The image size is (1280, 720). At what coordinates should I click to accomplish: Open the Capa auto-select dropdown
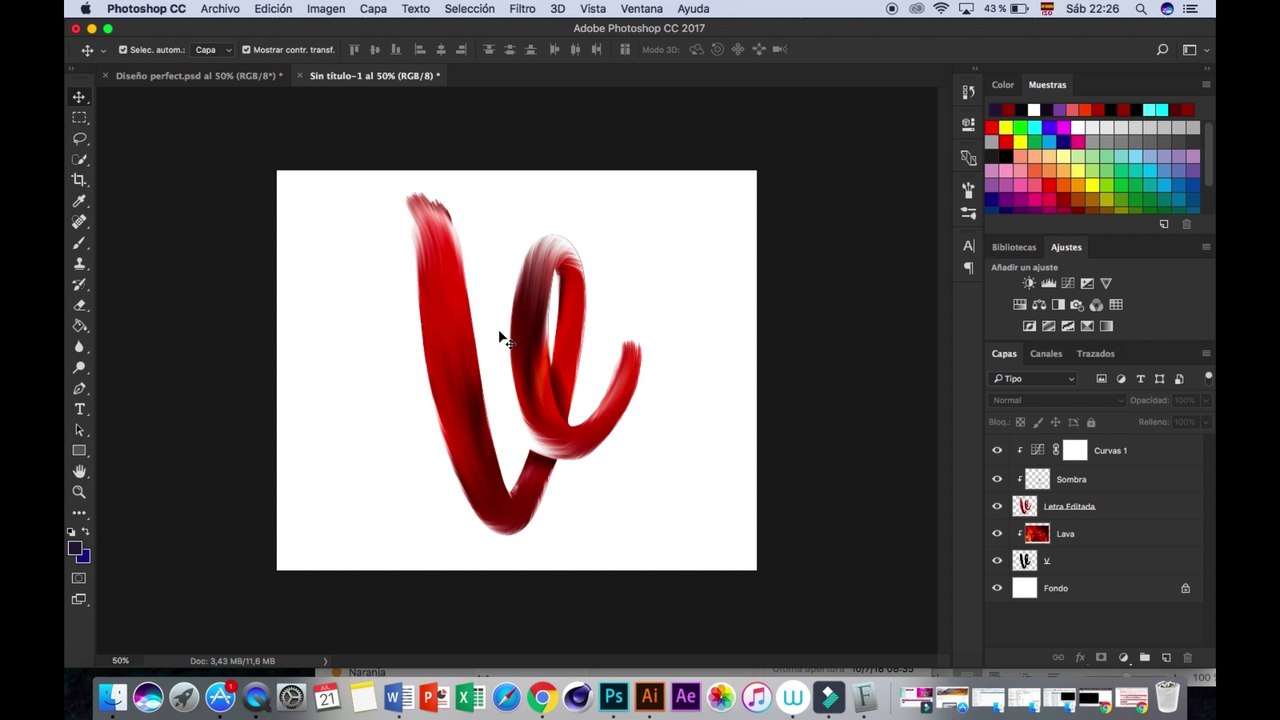[x=212, y=50]
